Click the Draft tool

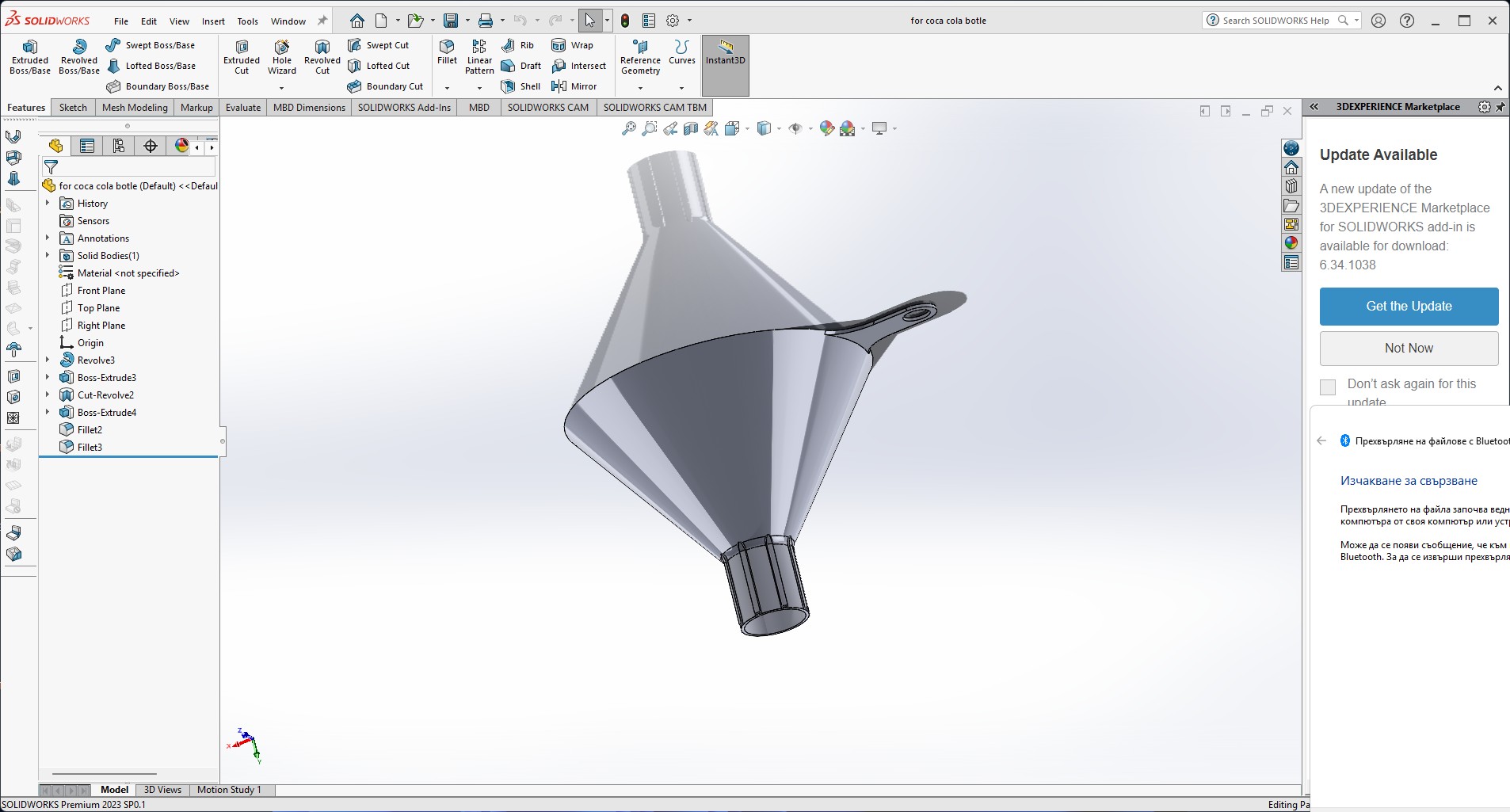[520, 66]
